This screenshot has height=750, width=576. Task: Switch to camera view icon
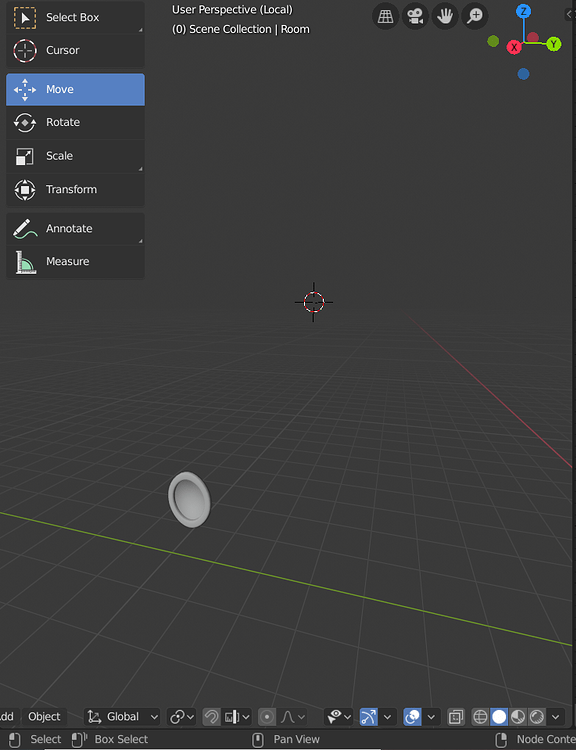tap(415, 17)
